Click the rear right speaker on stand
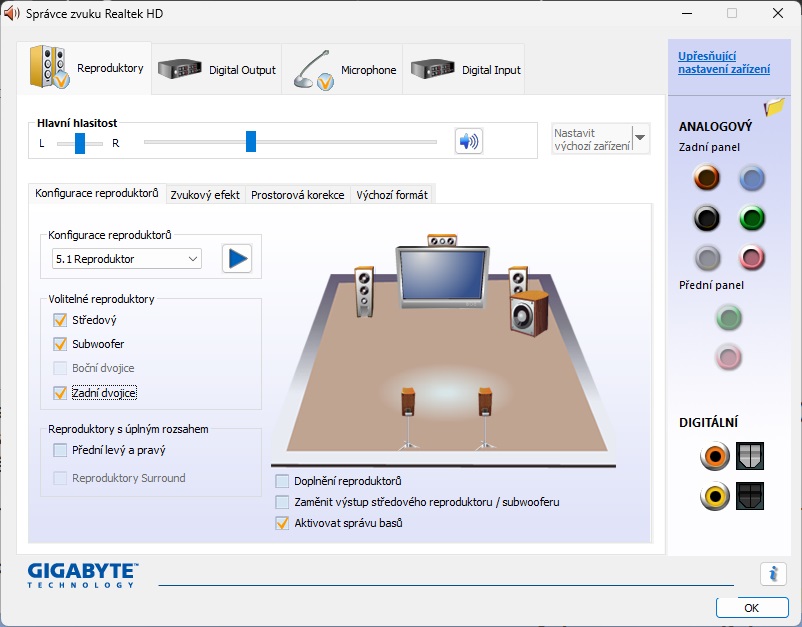Screen dimensions: 802x627 (485, 417)
